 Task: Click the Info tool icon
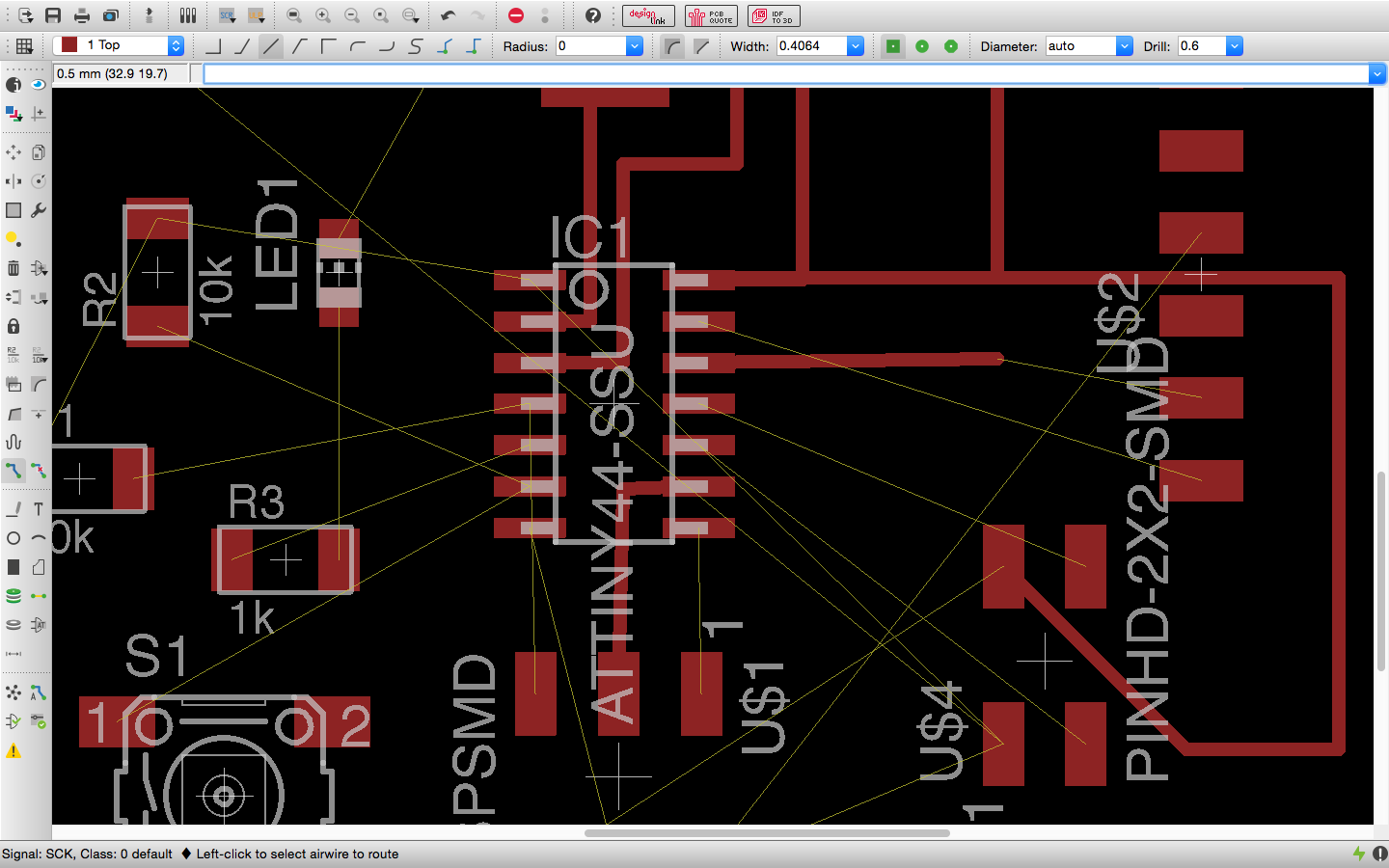14,84
